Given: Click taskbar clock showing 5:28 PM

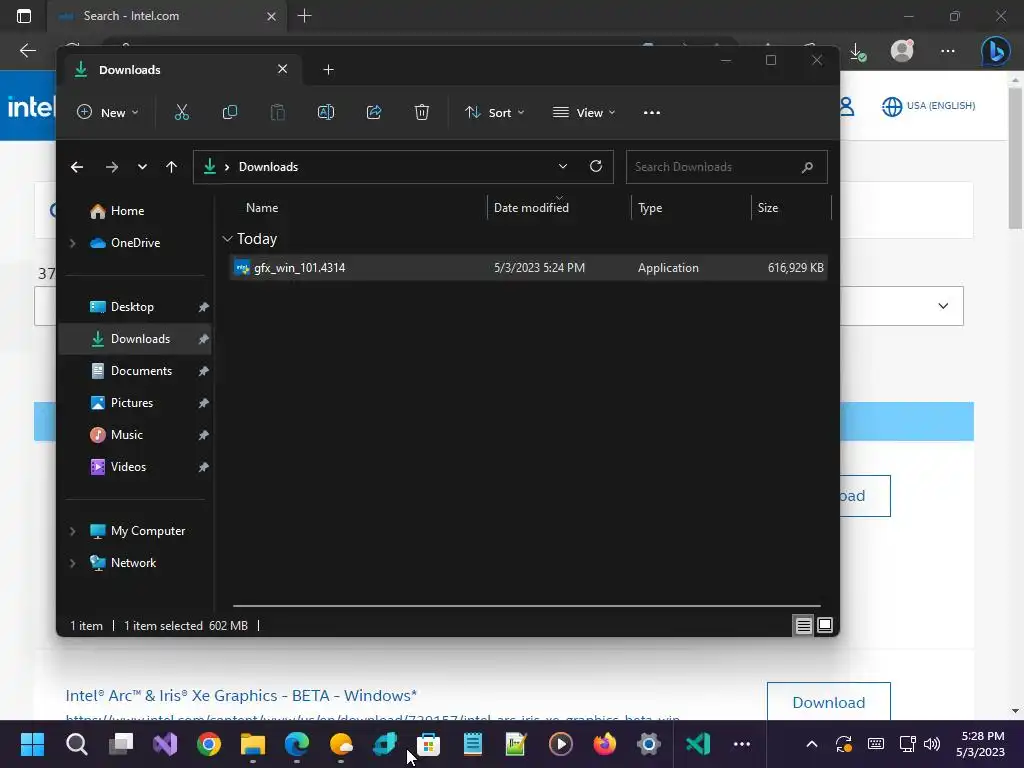Looking at the screenshot, I should point(980,744).
